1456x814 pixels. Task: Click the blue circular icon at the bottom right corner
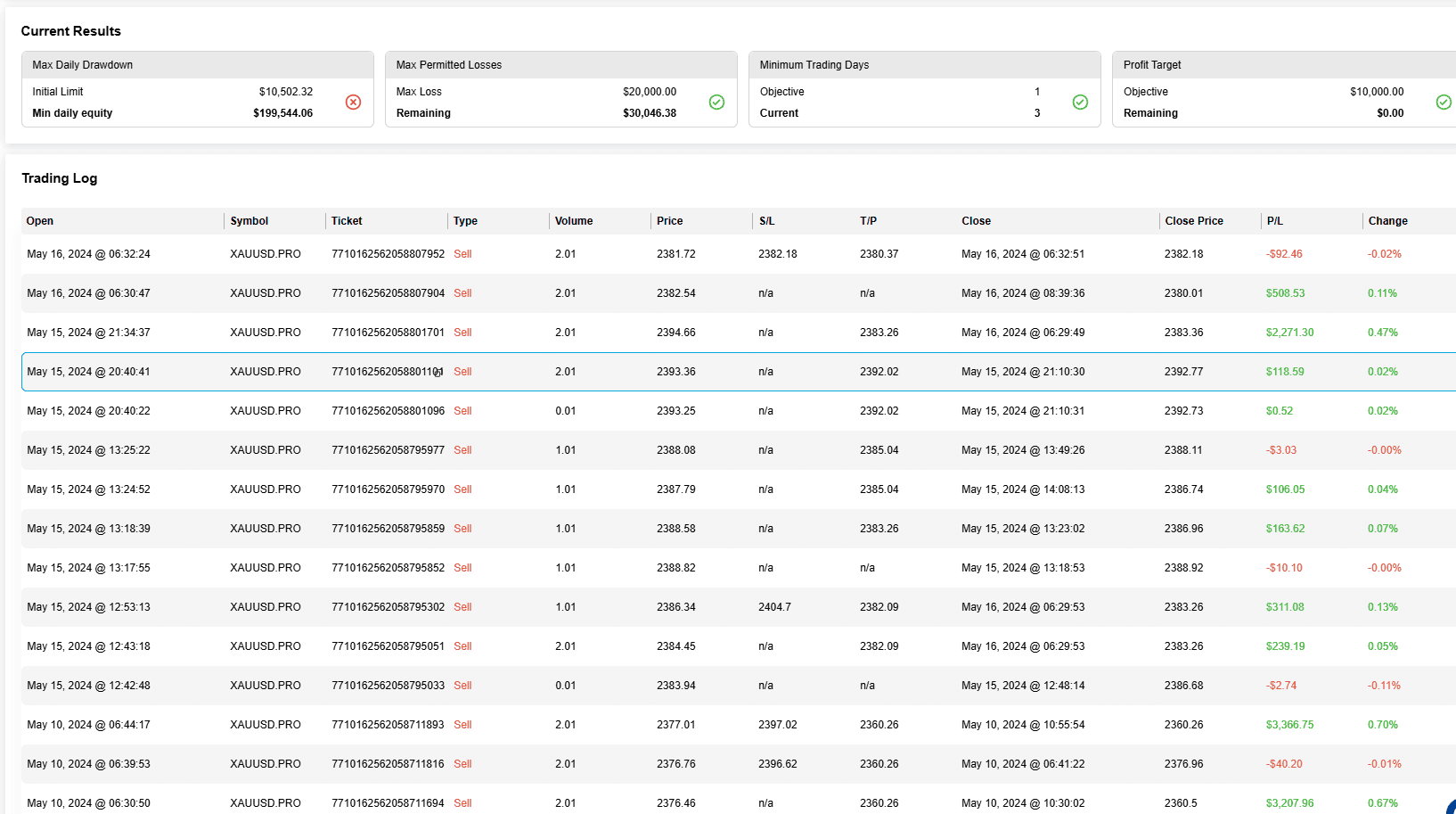[x=1451, y=807]
